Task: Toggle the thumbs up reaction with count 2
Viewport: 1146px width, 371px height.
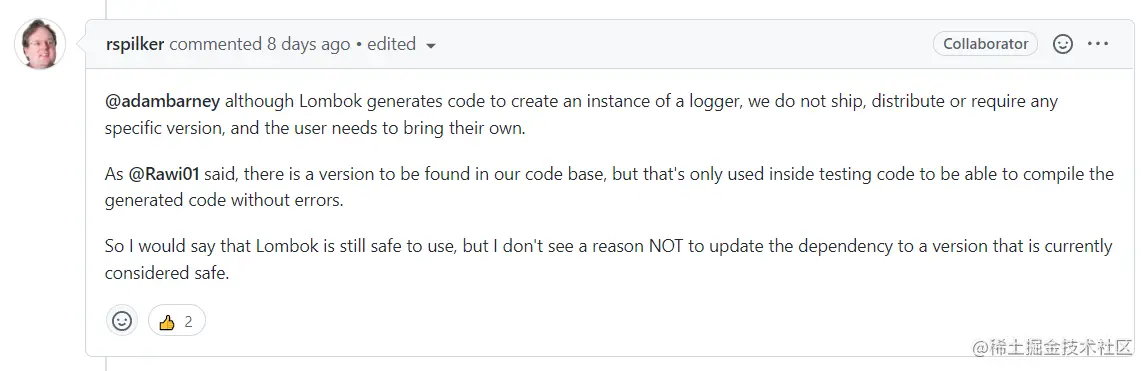Action: tap(177, 321)
